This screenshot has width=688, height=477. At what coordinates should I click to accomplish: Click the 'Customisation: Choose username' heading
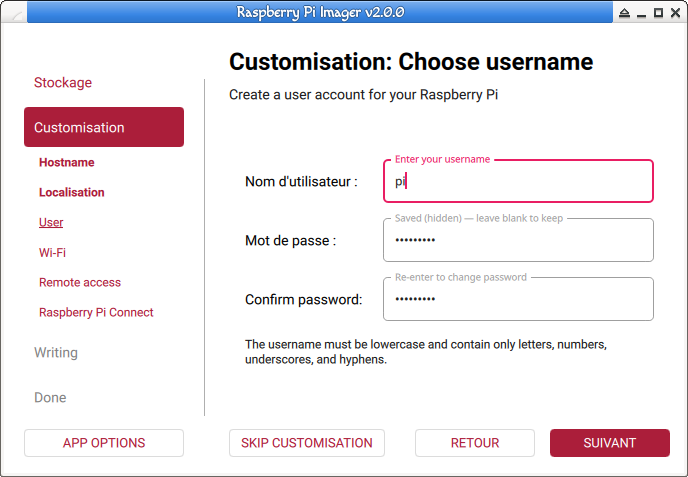tap(411, 61)
